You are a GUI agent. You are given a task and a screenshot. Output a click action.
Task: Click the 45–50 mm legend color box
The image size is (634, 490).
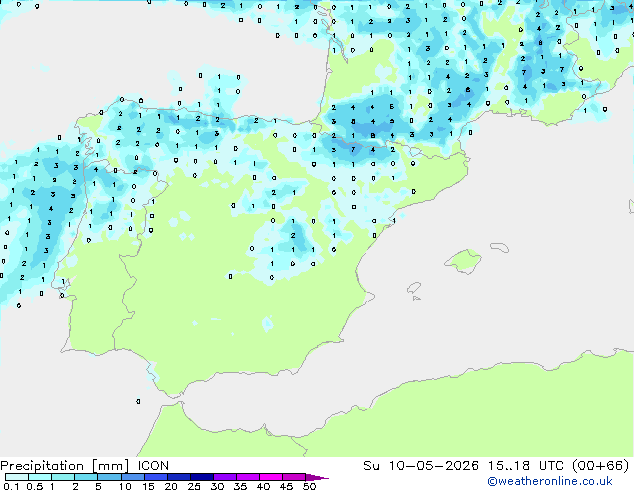coord(294,477)
